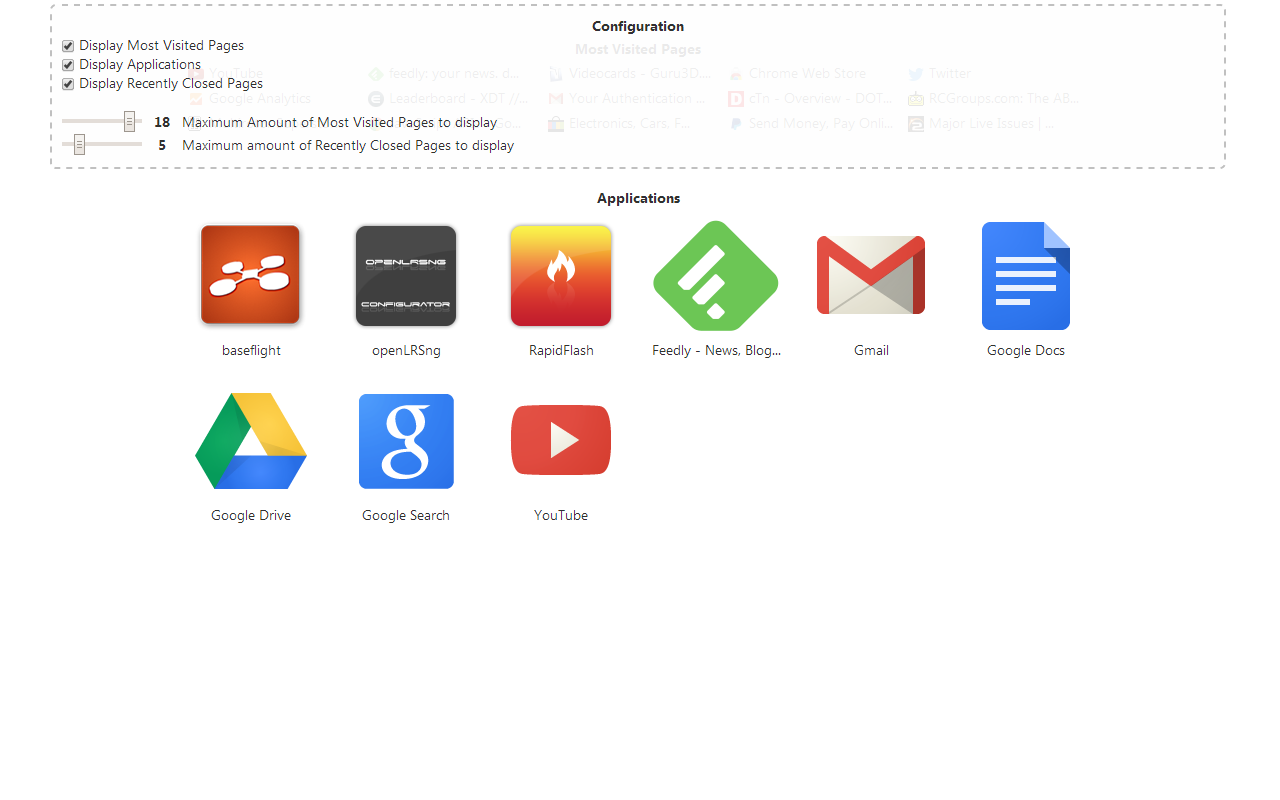
Task: Click the Configuration heading
Action: 638,26
